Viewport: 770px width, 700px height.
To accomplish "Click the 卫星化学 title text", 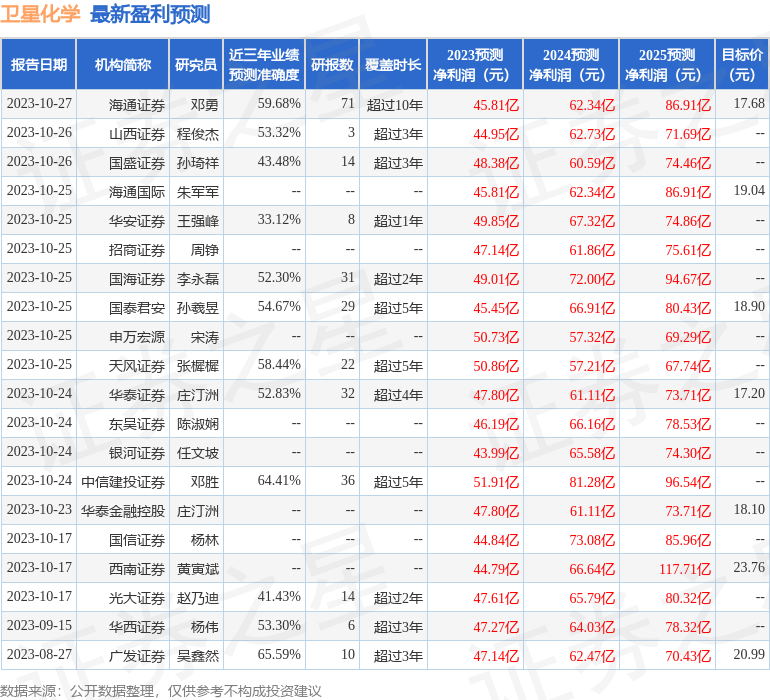I will tap(40, 14).
